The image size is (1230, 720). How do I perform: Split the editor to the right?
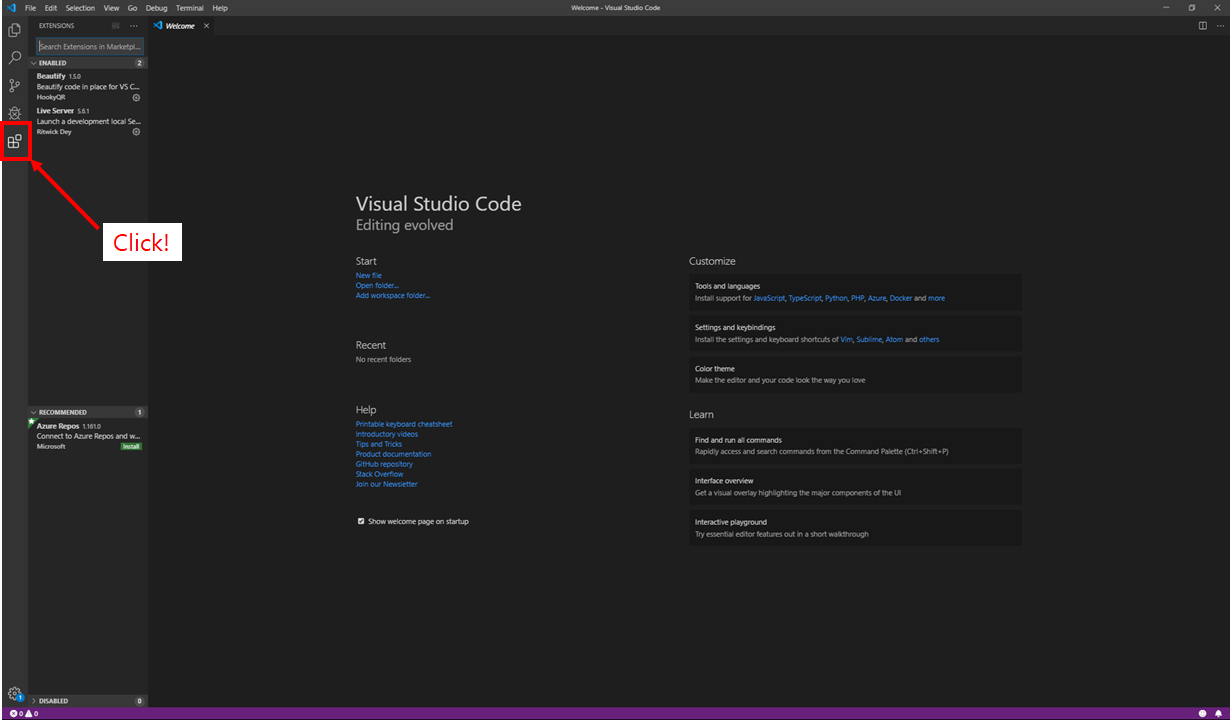(1203, 26)
